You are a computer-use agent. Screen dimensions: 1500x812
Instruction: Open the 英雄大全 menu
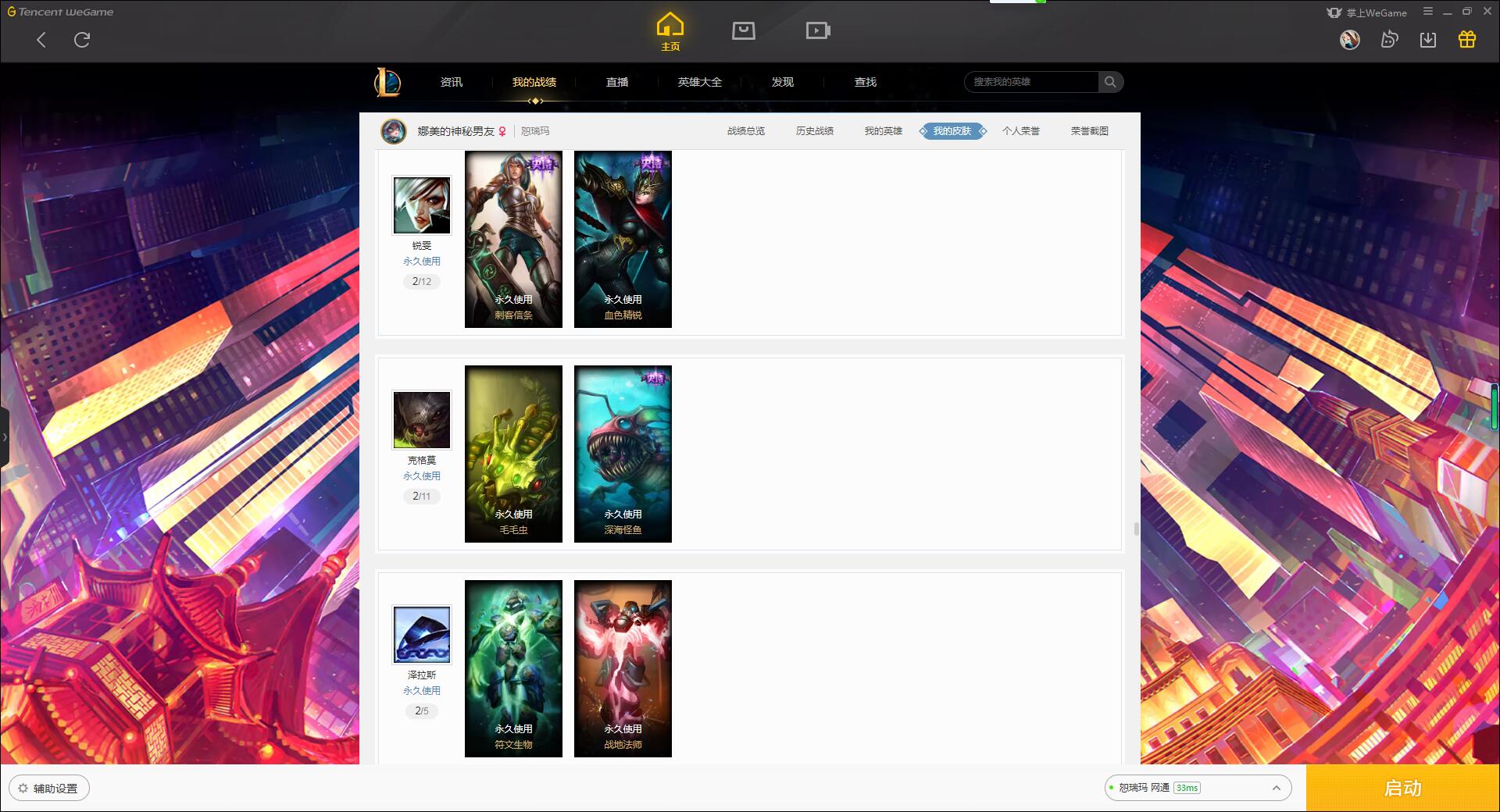(x=700, y=82)
